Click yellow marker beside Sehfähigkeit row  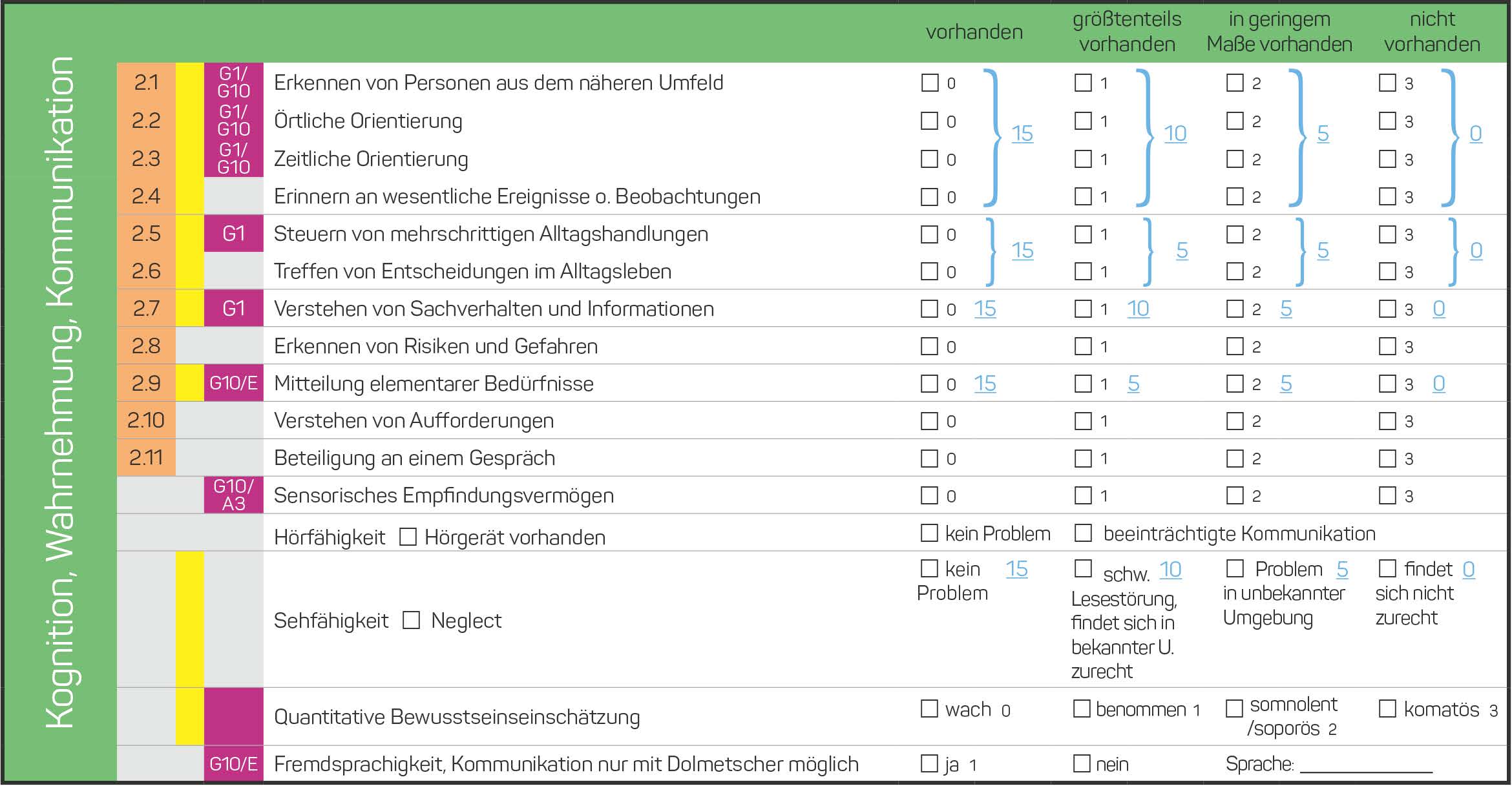tap(190, 619)
